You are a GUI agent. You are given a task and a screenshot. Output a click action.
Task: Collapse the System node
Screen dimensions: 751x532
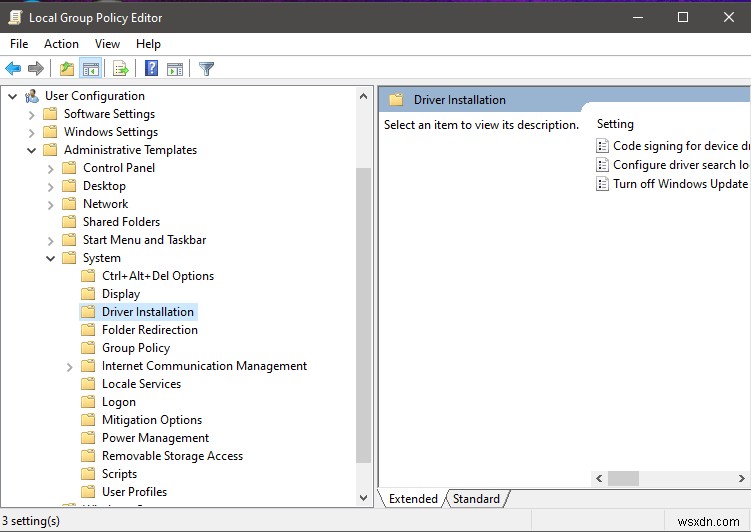[50, 259]
